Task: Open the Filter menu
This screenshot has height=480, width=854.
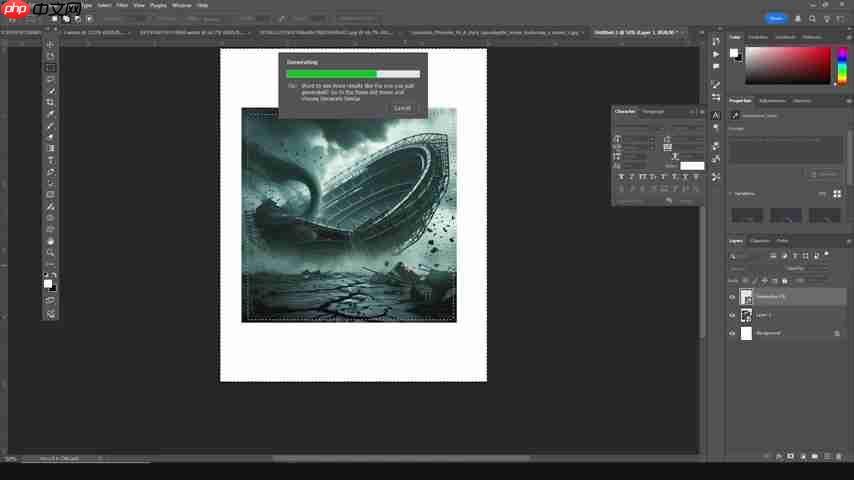Action: 121,5
